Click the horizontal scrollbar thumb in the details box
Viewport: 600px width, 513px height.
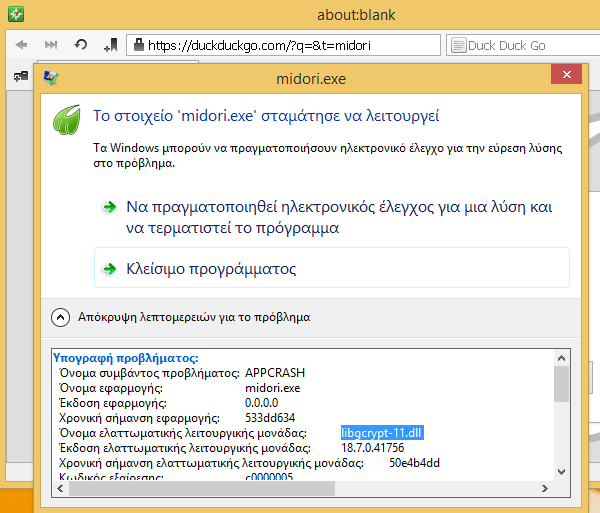click(x=202, y=488)
